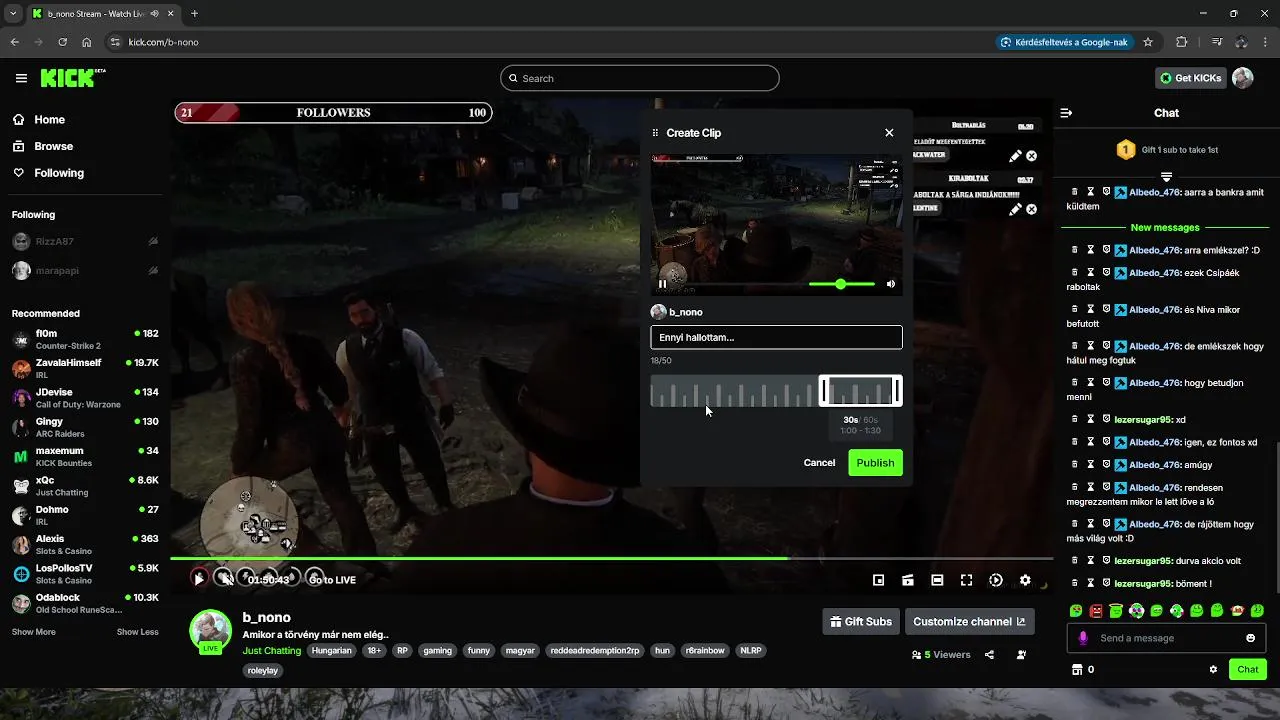Open RizzA87 followed channel
The width and height of the screenshot is (1280, 720).
pos(84,241)
